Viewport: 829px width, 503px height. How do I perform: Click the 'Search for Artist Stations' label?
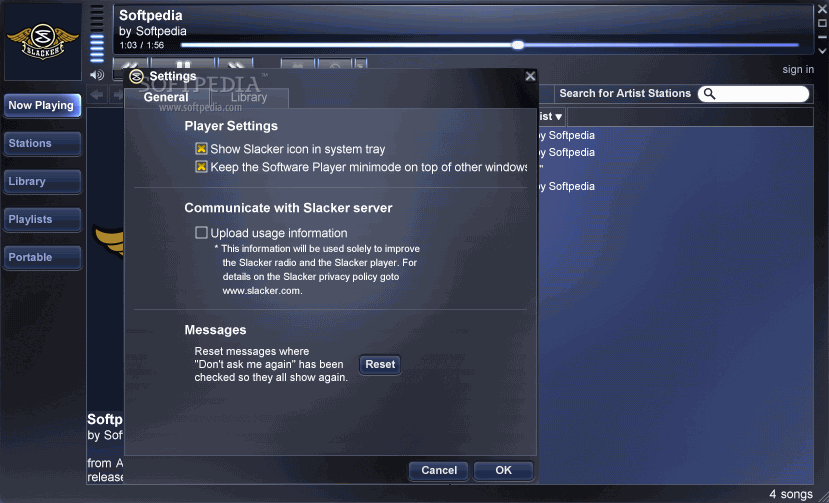(x=625, y=94)
